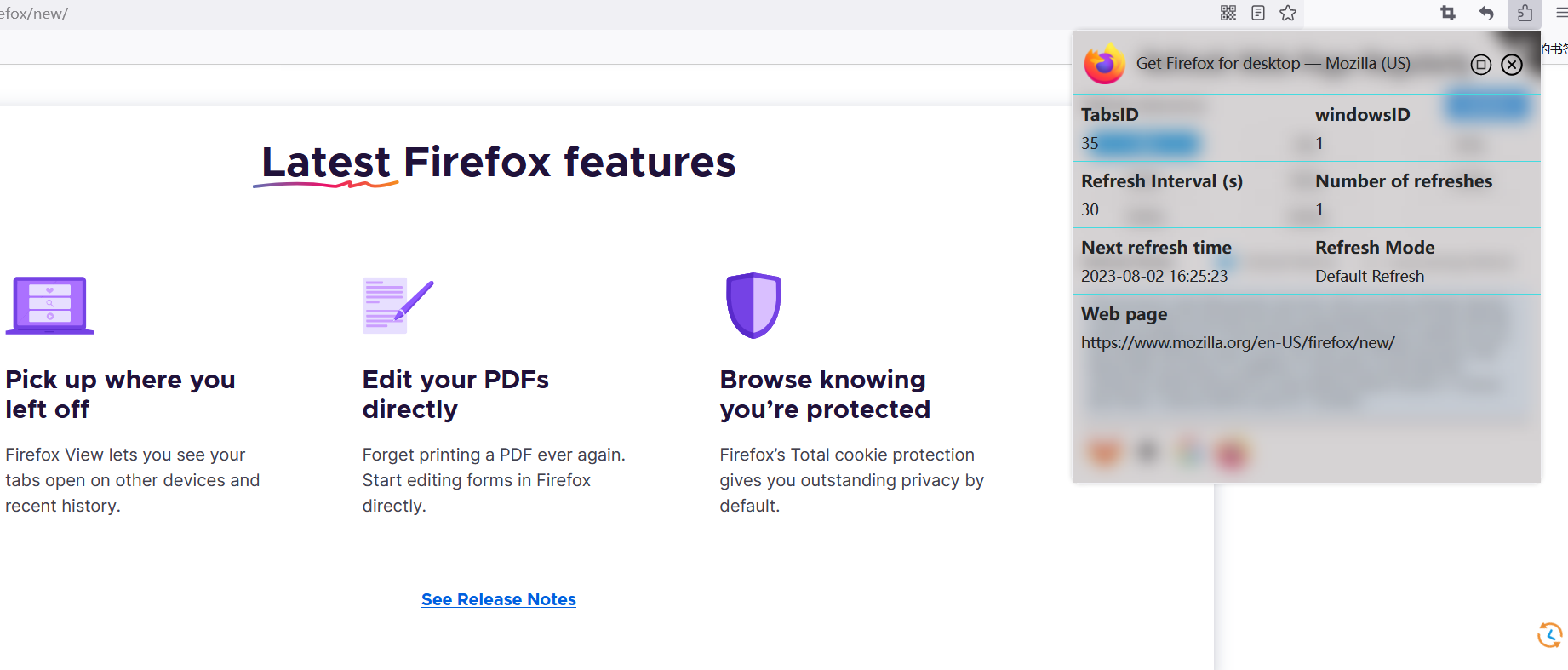Open the Firefox hamburger menu
The width and height of the screenshot is (1568, 670).
tap(1561, 13)
